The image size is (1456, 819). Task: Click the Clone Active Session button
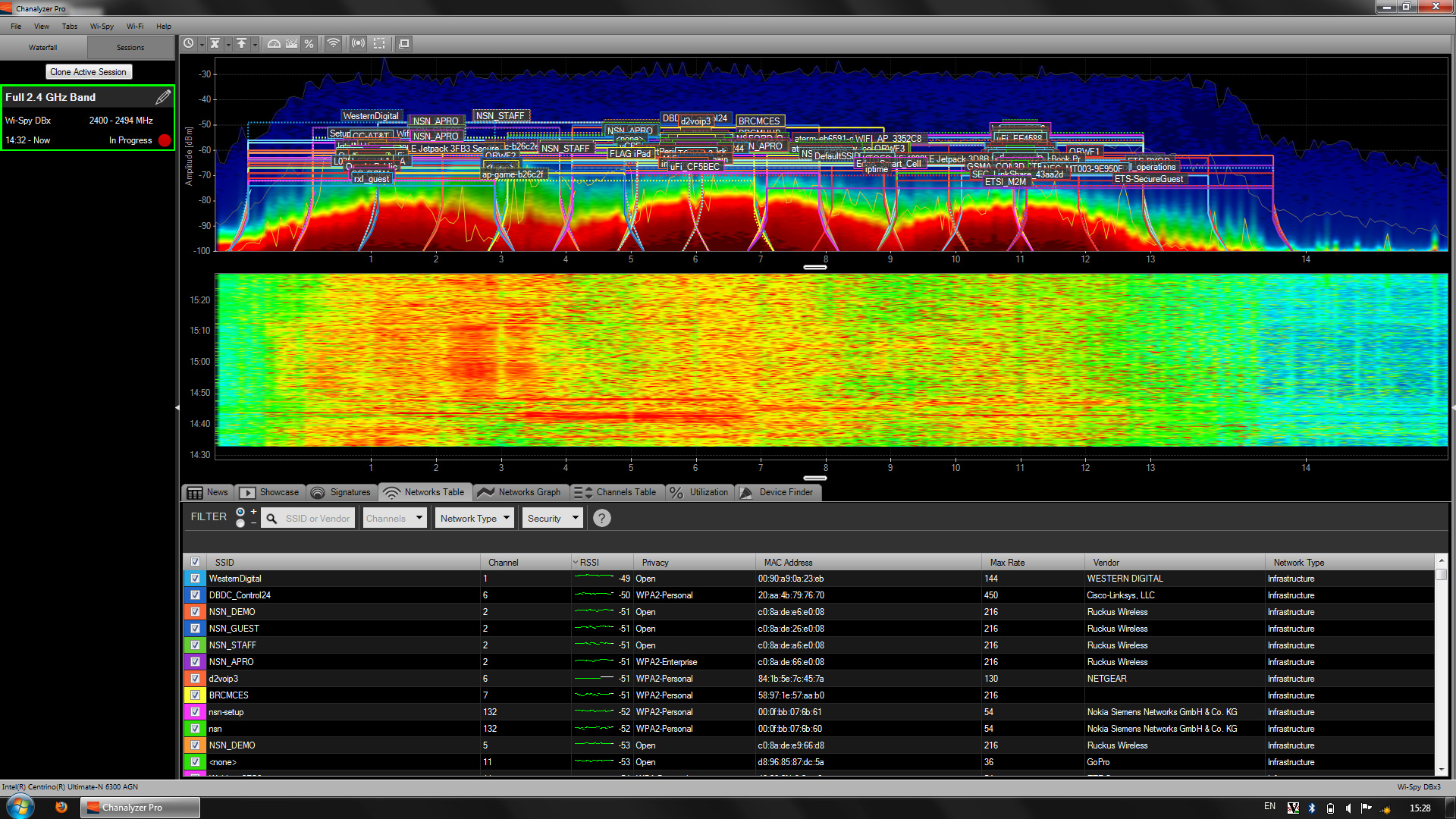coord(89,72)
